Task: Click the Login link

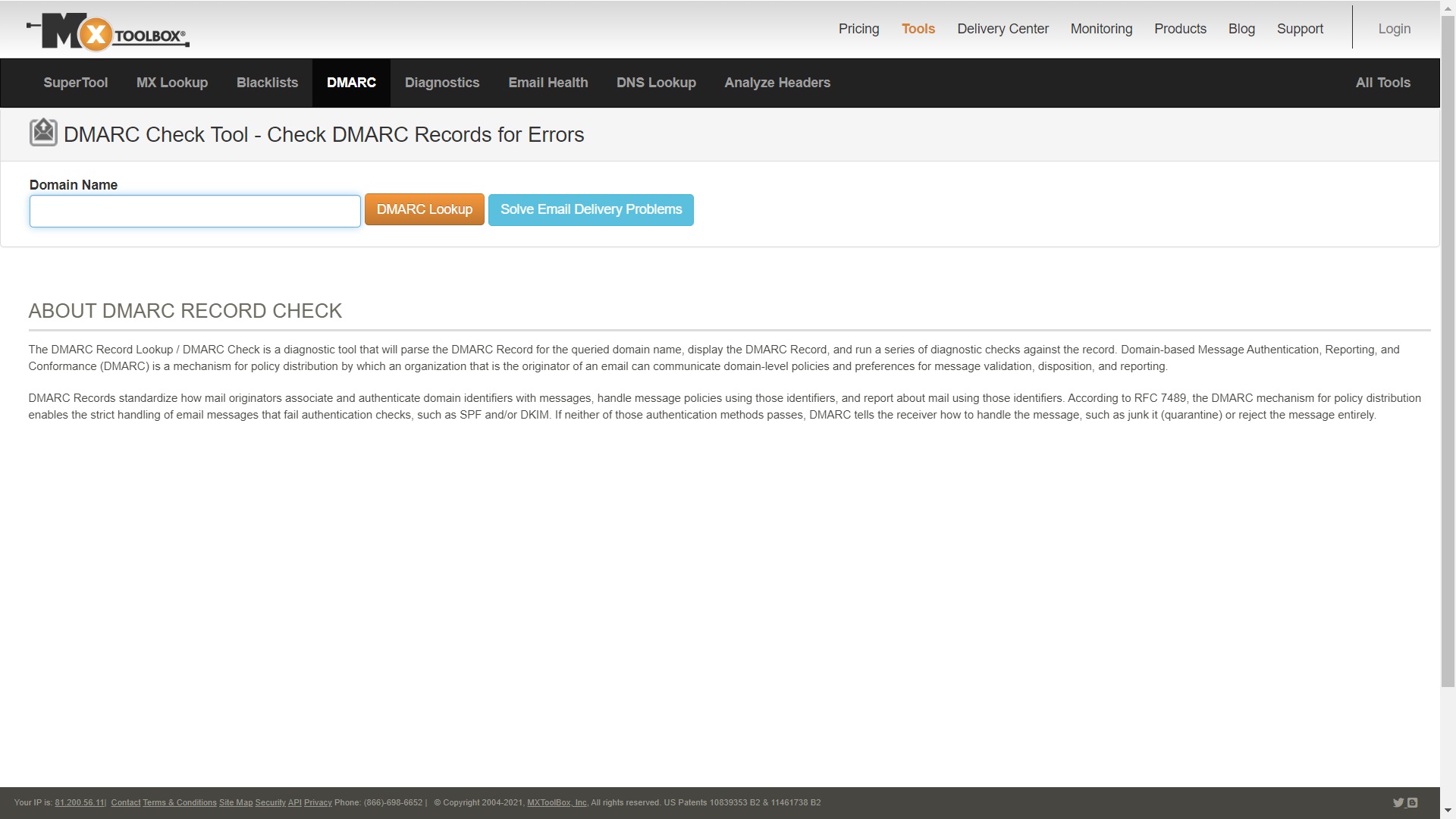Action: [1394, 29]
